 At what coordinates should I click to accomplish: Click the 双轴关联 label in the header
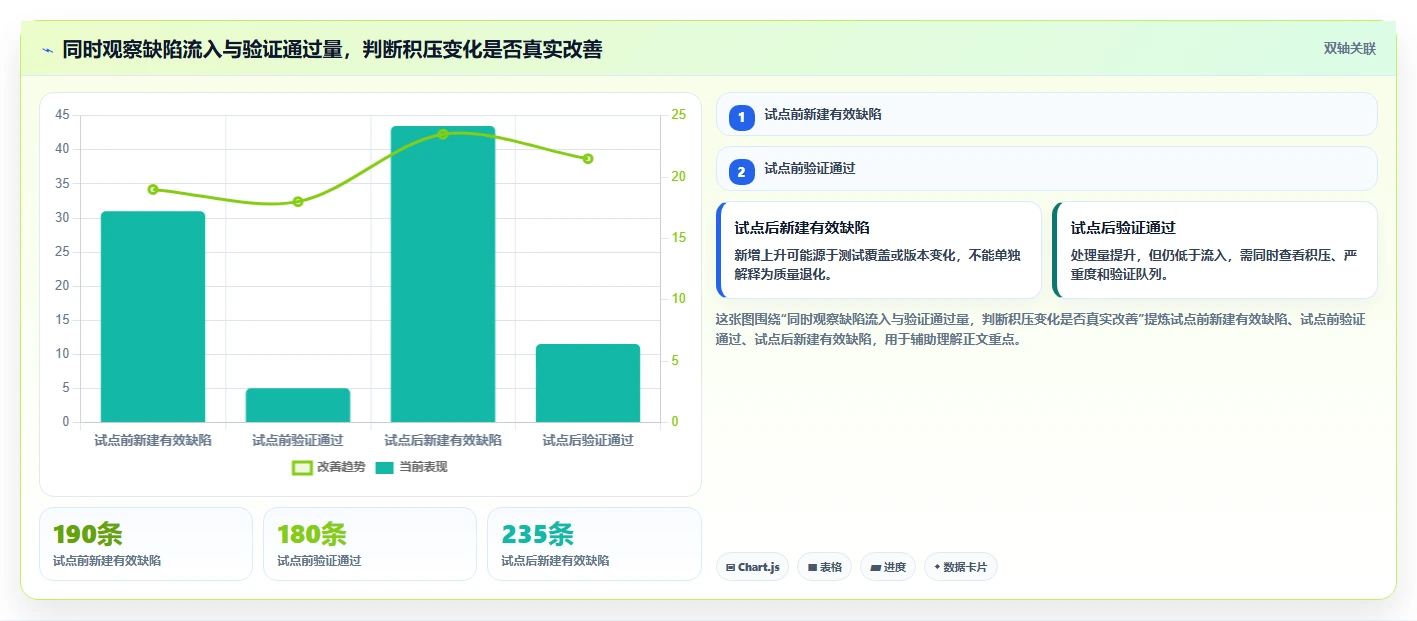[x=1350, y=49]
